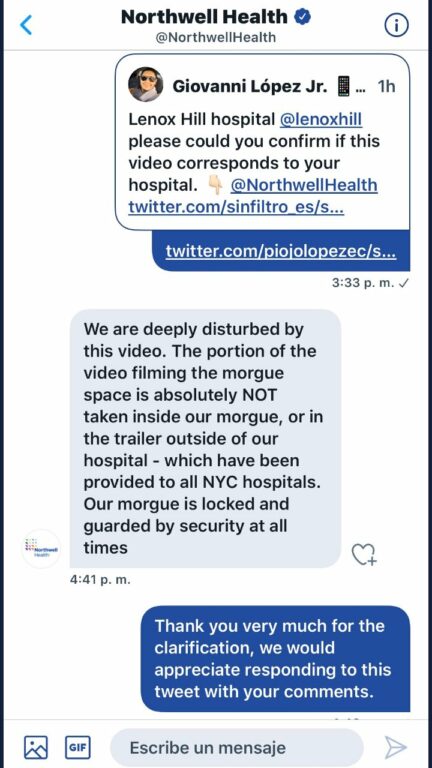Tap the verified badge next to Northwell Health
Viewport: 432px width, 768px height.
302,18
